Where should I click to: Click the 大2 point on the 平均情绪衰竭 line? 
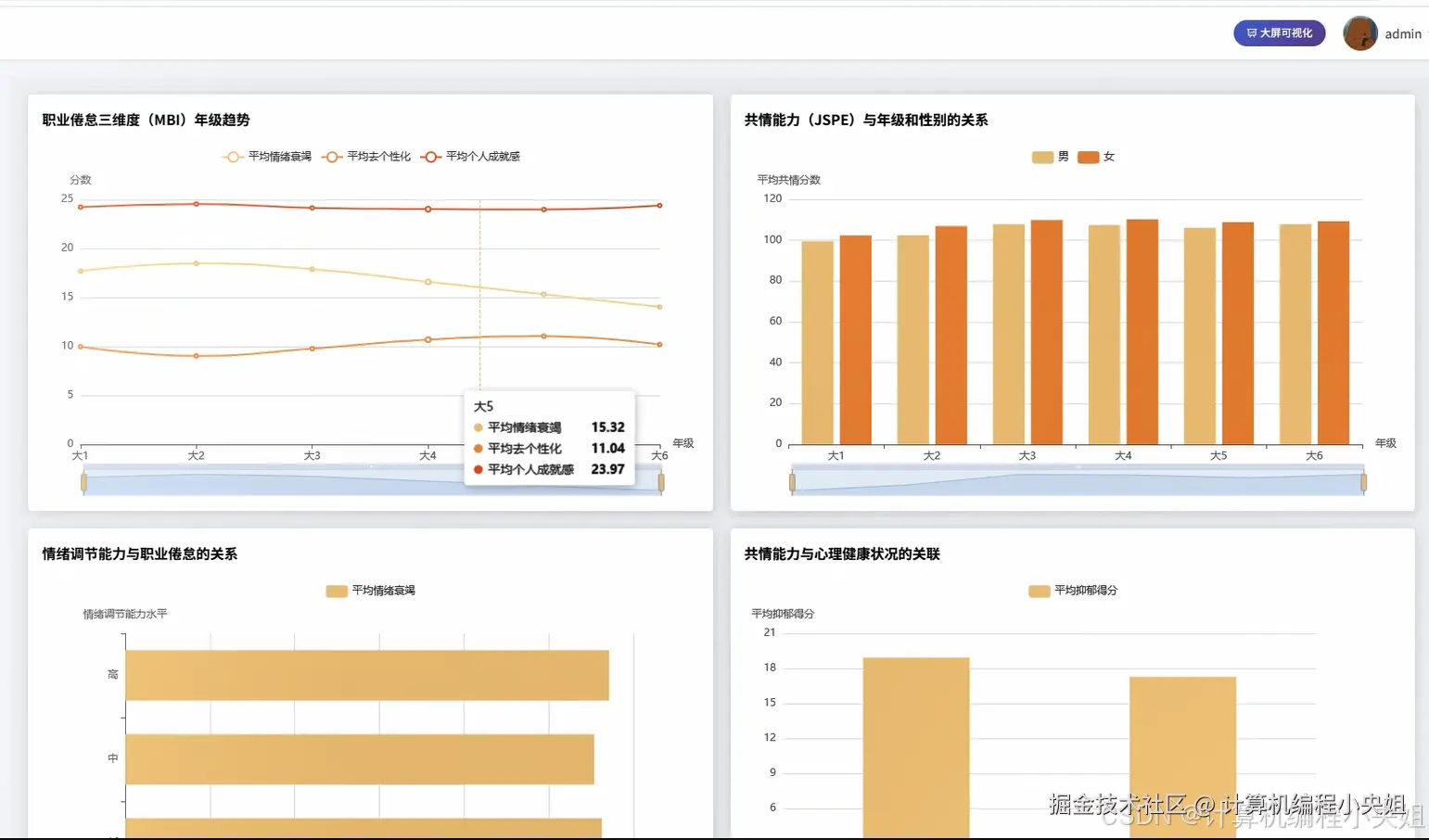tap(196, 263)
